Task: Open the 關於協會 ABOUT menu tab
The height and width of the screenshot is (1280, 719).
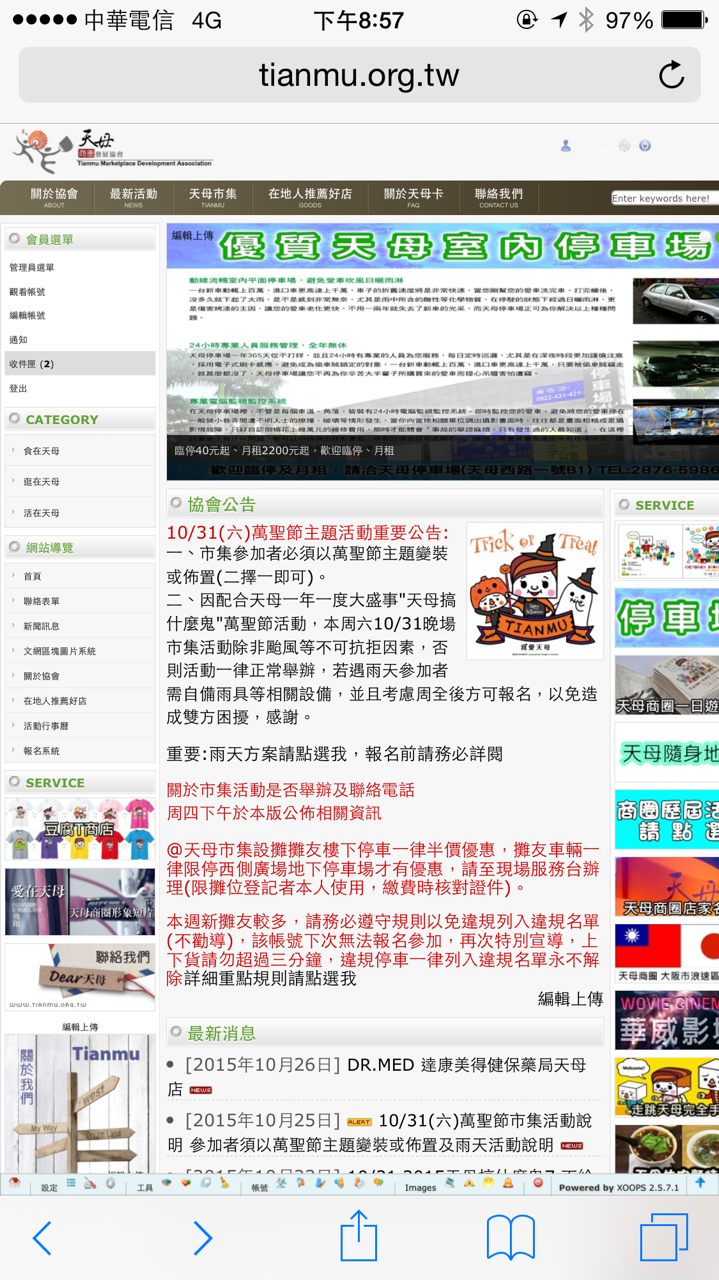Action: 54,198
